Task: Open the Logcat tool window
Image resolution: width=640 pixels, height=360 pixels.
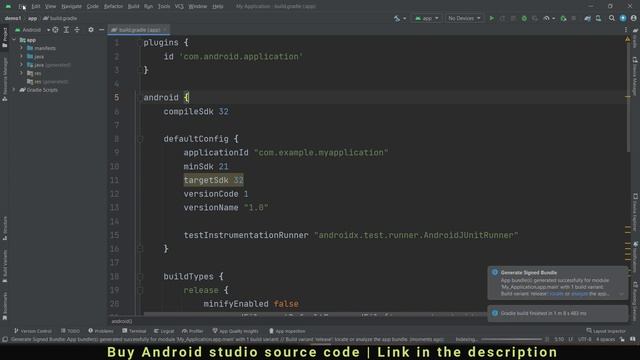Action: [x=164, y=331]
